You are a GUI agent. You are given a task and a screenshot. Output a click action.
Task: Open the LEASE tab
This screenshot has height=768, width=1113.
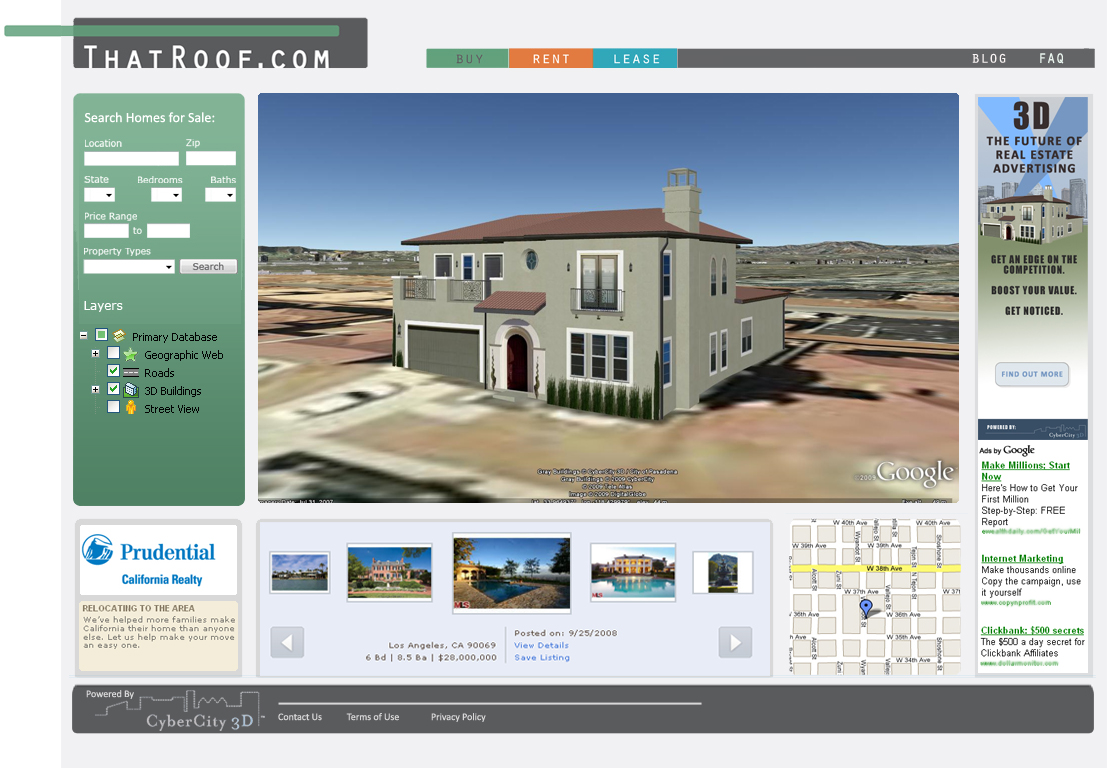635,59
